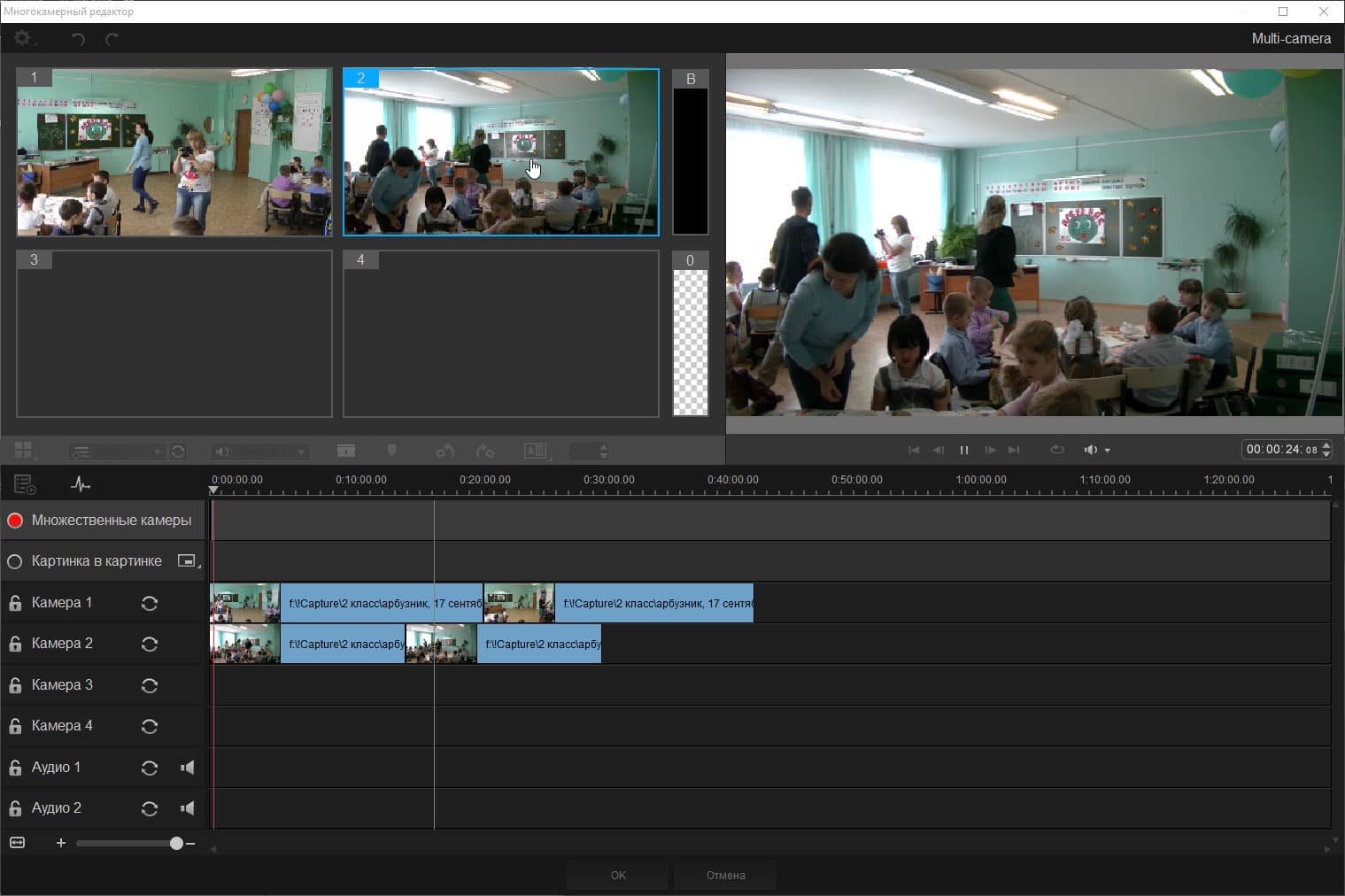Switch to camera 2 preview thumbnail
This screenshot has height=896, width=1345.
501,152
